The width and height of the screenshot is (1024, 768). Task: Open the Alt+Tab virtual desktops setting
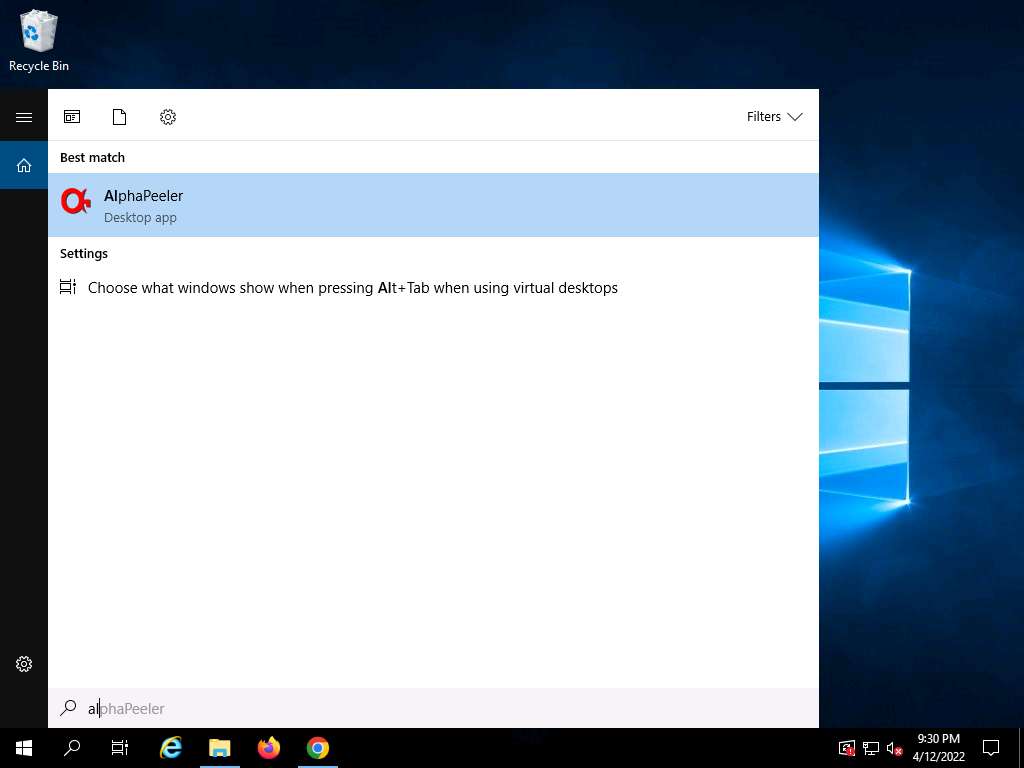(352, 288)
